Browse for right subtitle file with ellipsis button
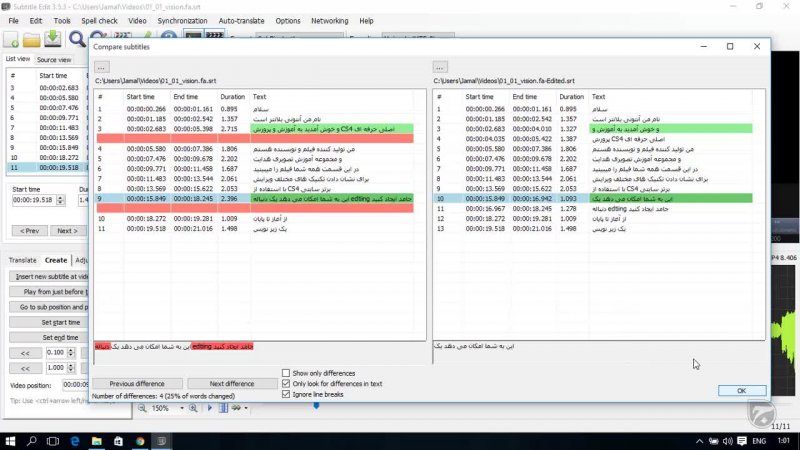Viewport: 800px width, 450px height. click(x=440, y=66)
